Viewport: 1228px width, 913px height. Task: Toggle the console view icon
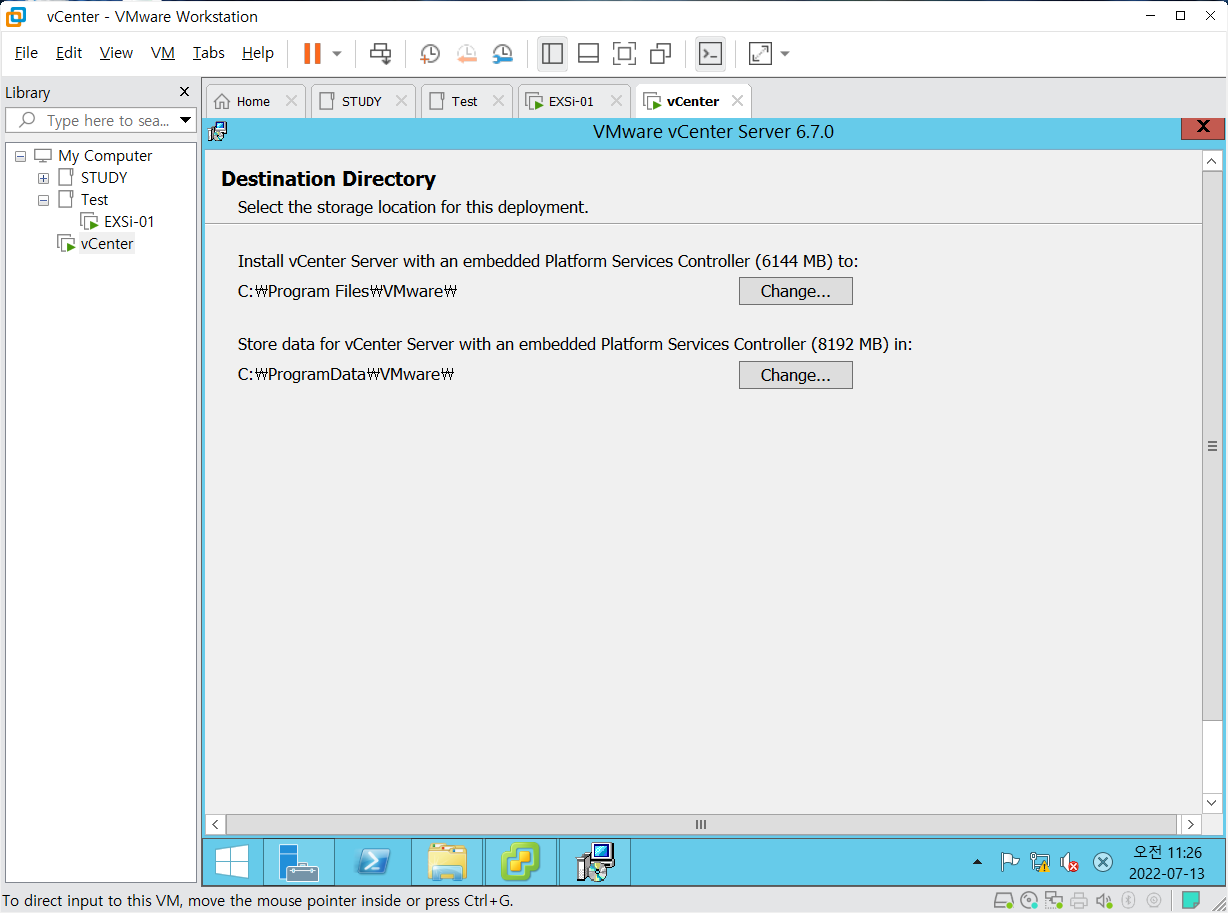point(710,53)
